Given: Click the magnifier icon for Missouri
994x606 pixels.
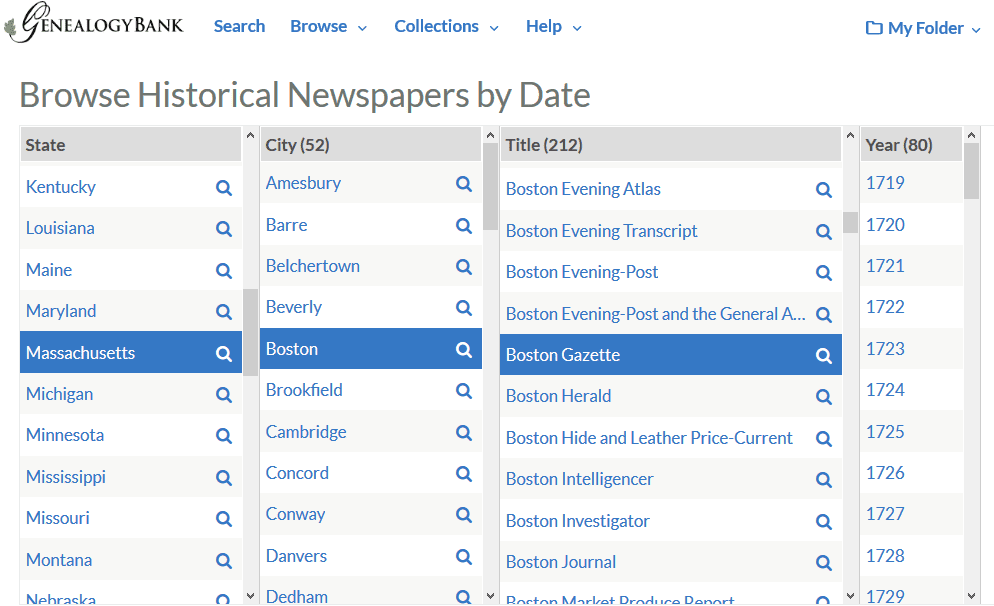Looking at the screenshot, I should click(223, 519).
